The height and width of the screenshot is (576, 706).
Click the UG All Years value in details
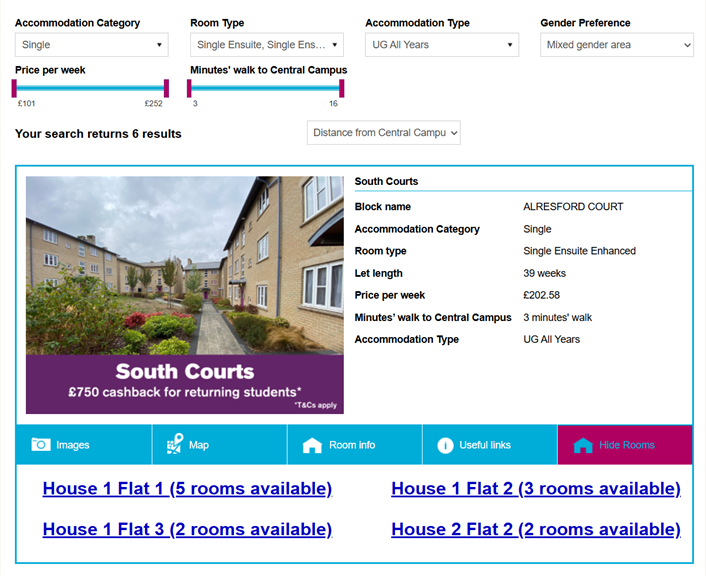(x=552, y=339)
